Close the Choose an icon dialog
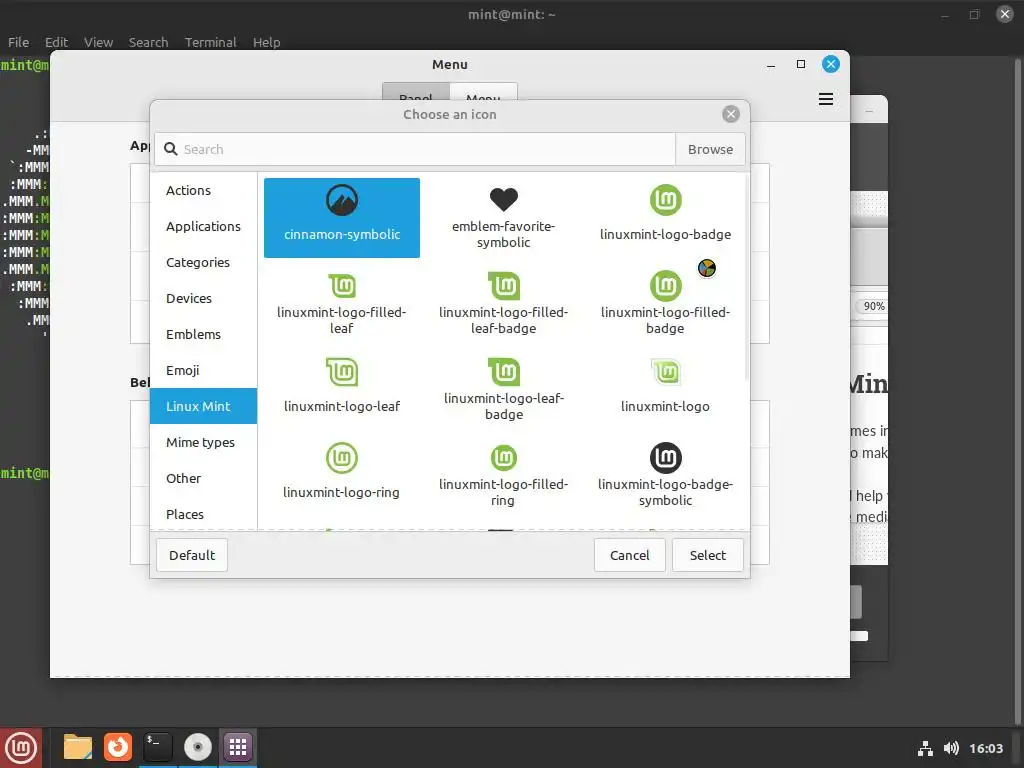Image resolution: width=1024 pixels, height=768 pixels. coord(731,114)
